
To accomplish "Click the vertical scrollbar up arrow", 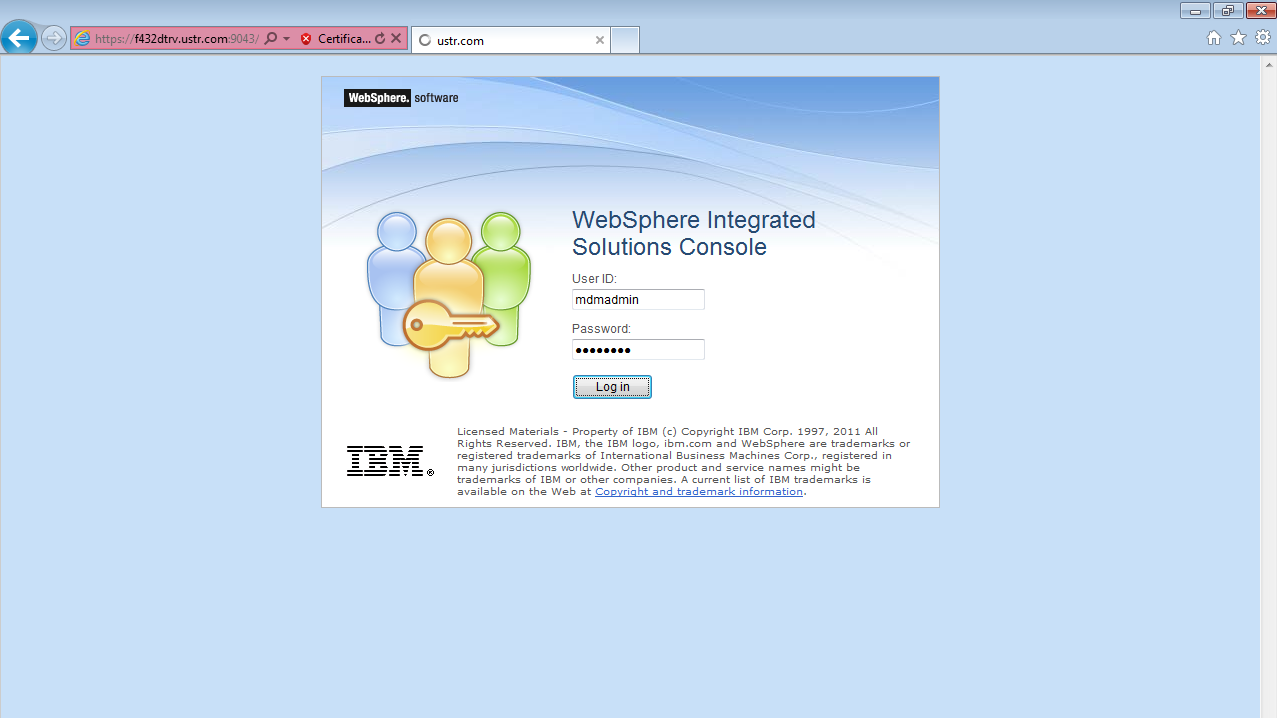I will (1268, 63).
